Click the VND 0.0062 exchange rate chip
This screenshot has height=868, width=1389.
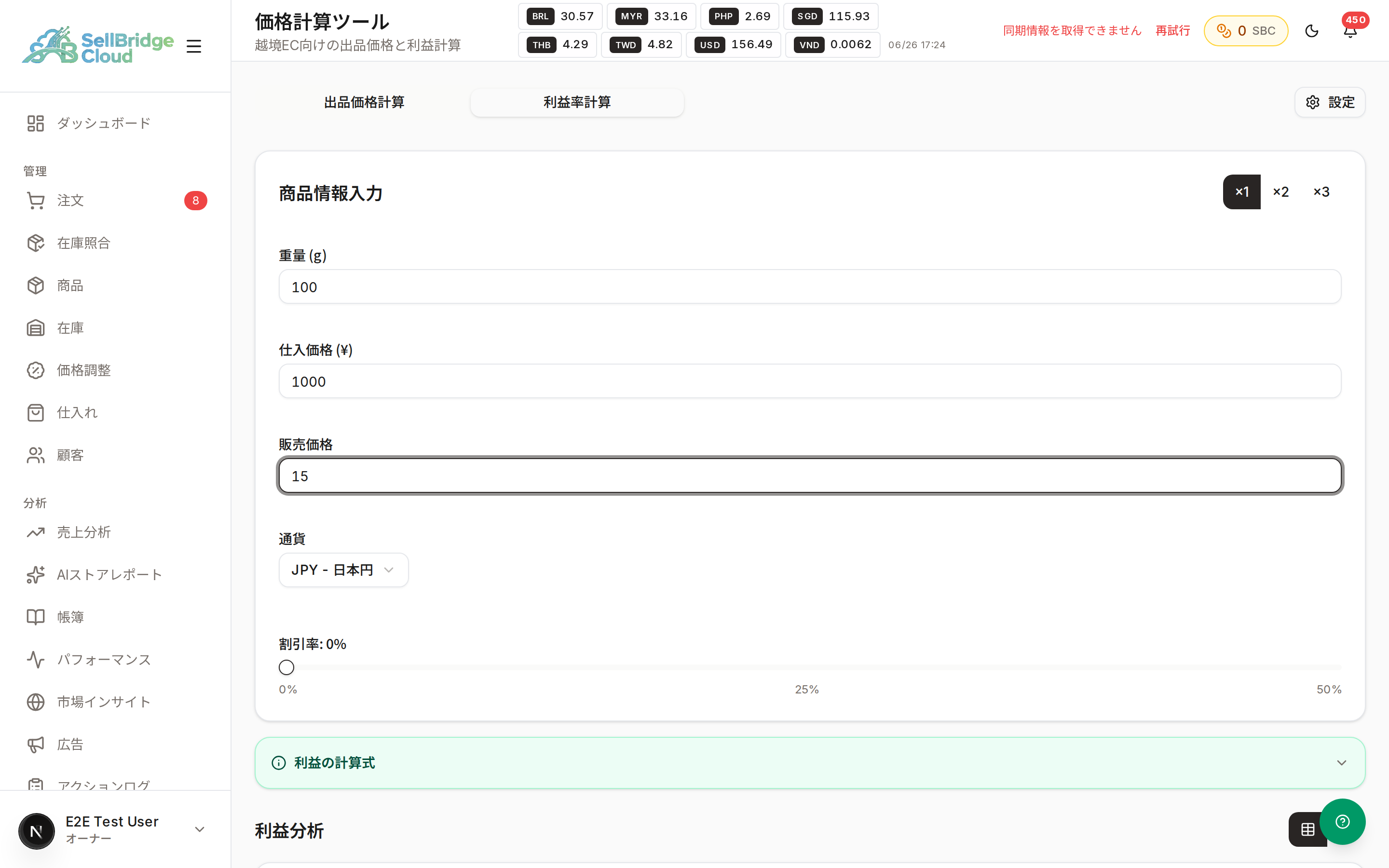pos(833,45)
